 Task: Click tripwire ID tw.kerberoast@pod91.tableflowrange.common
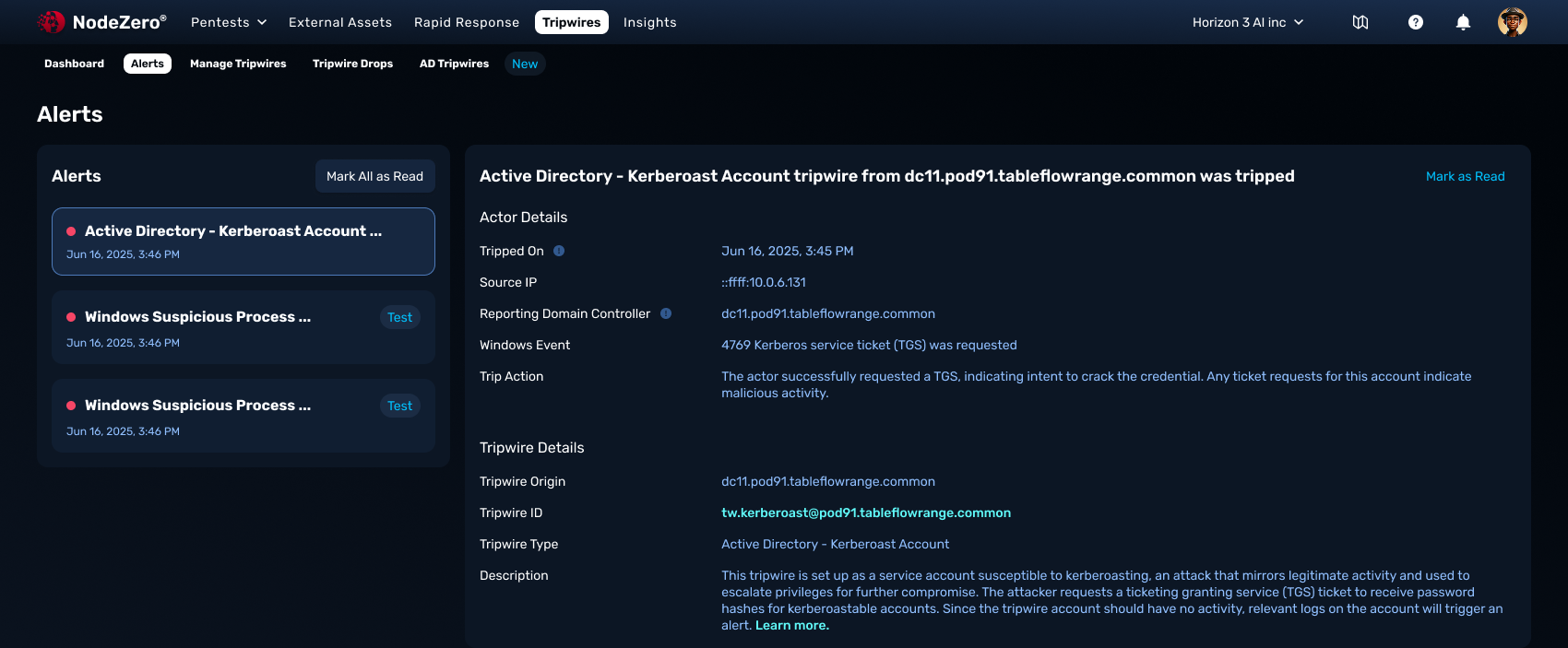(866, 513)
